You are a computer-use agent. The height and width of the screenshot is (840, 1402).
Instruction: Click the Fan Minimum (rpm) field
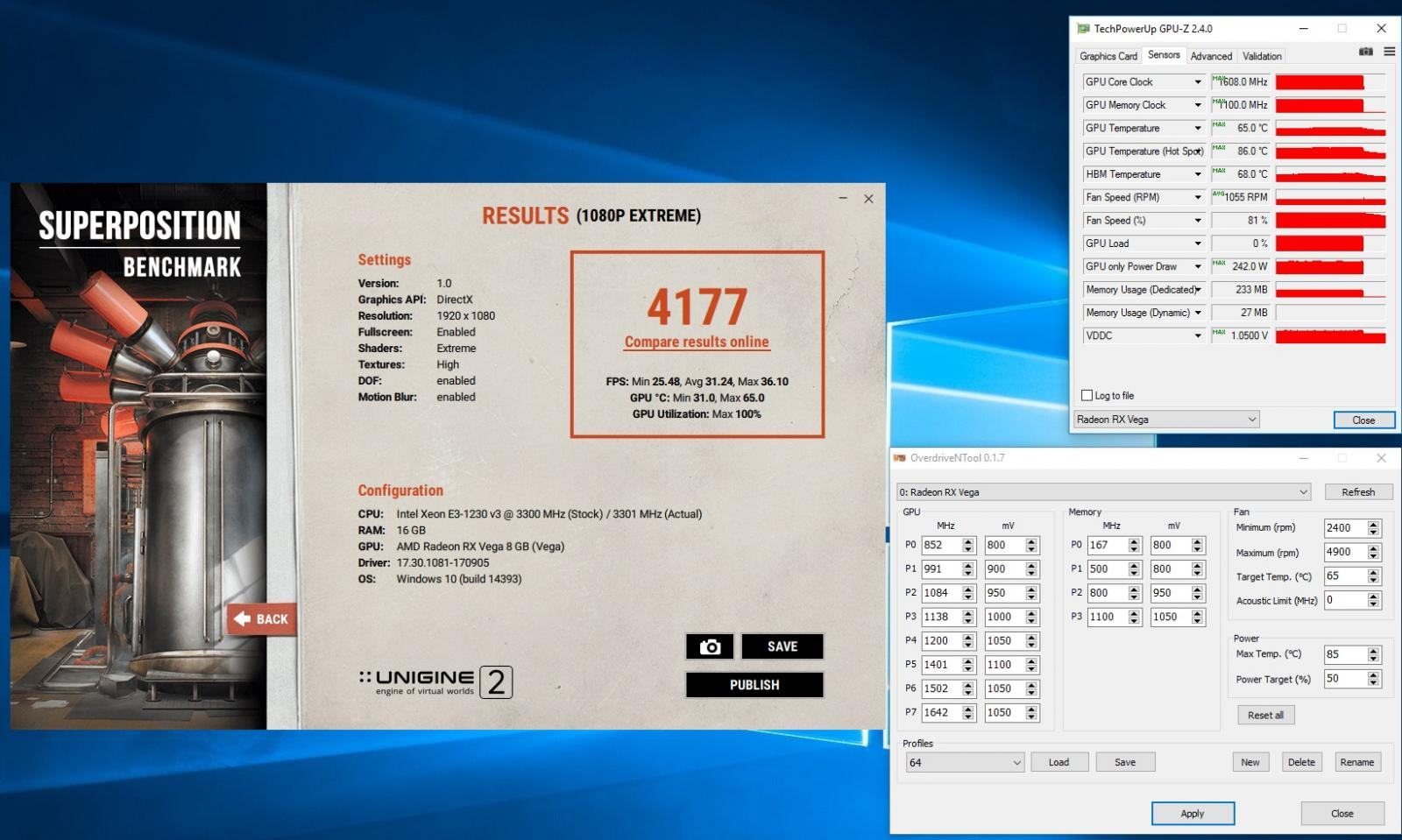pos(1345,527)
